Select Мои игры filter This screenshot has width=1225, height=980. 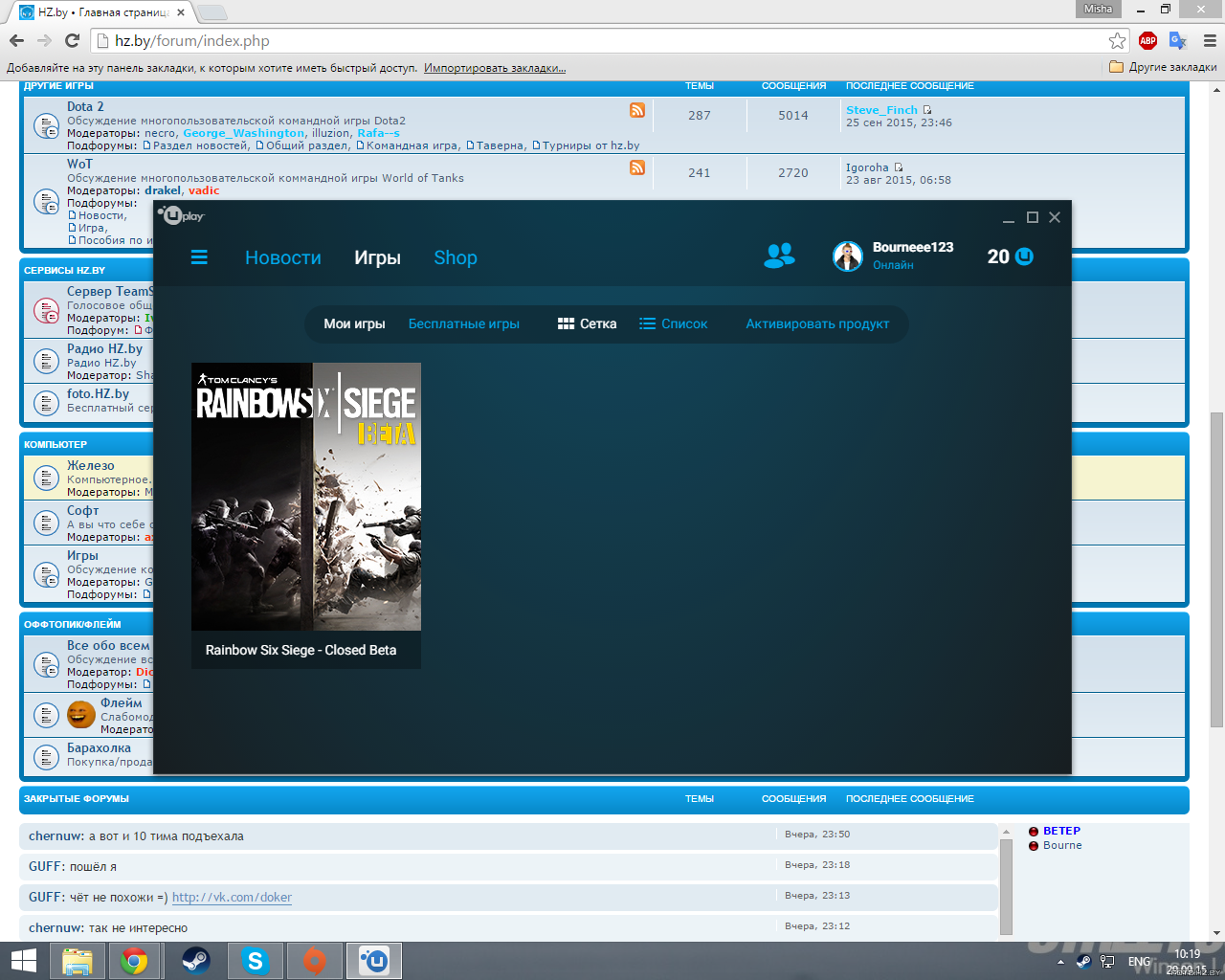354,323
